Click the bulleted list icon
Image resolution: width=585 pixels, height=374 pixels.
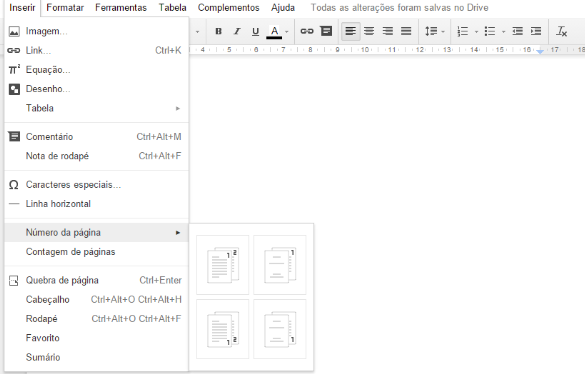pyautogui.click(x=490, y=31)
